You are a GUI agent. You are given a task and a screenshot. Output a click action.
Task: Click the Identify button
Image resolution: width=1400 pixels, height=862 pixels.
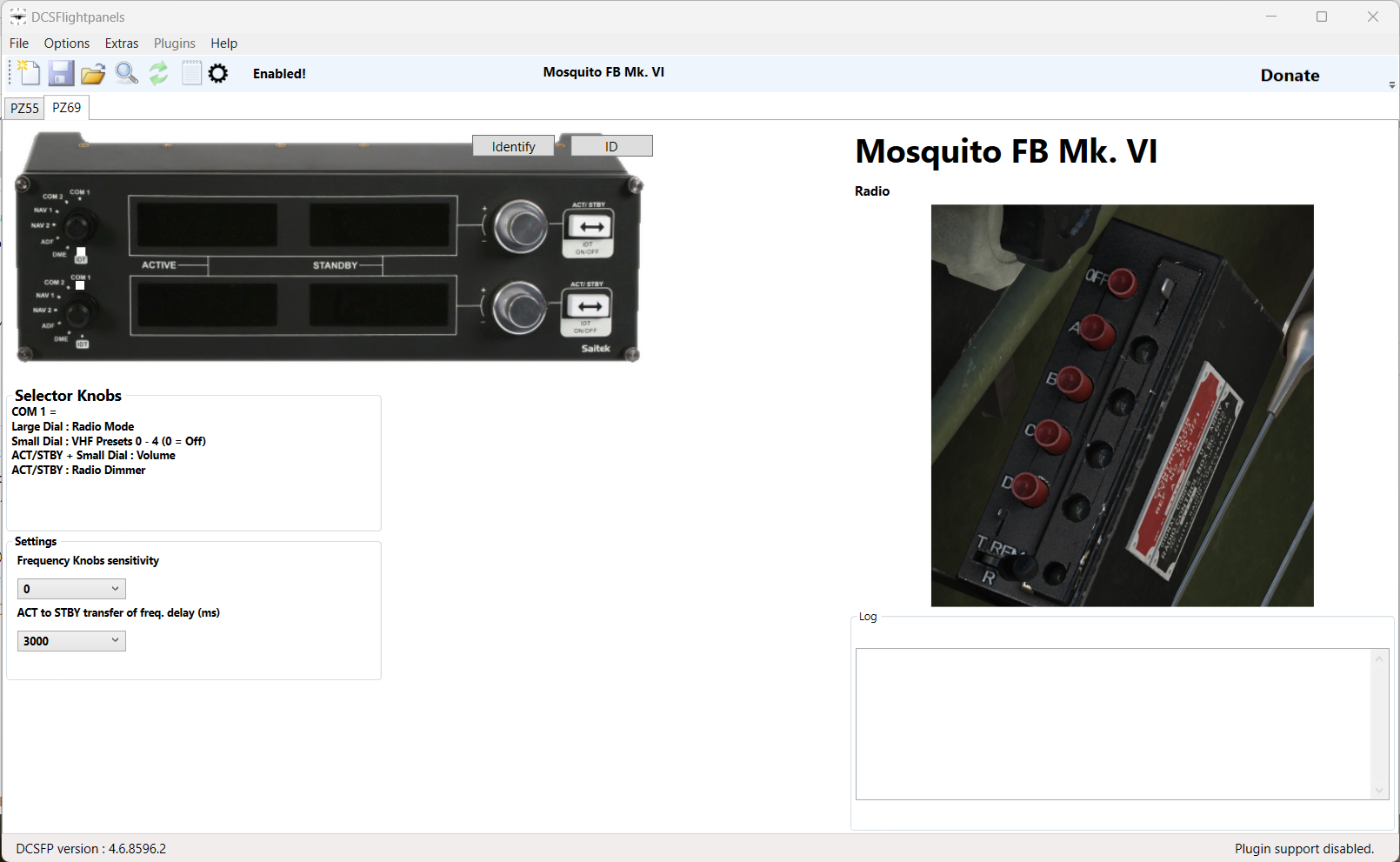513,145
